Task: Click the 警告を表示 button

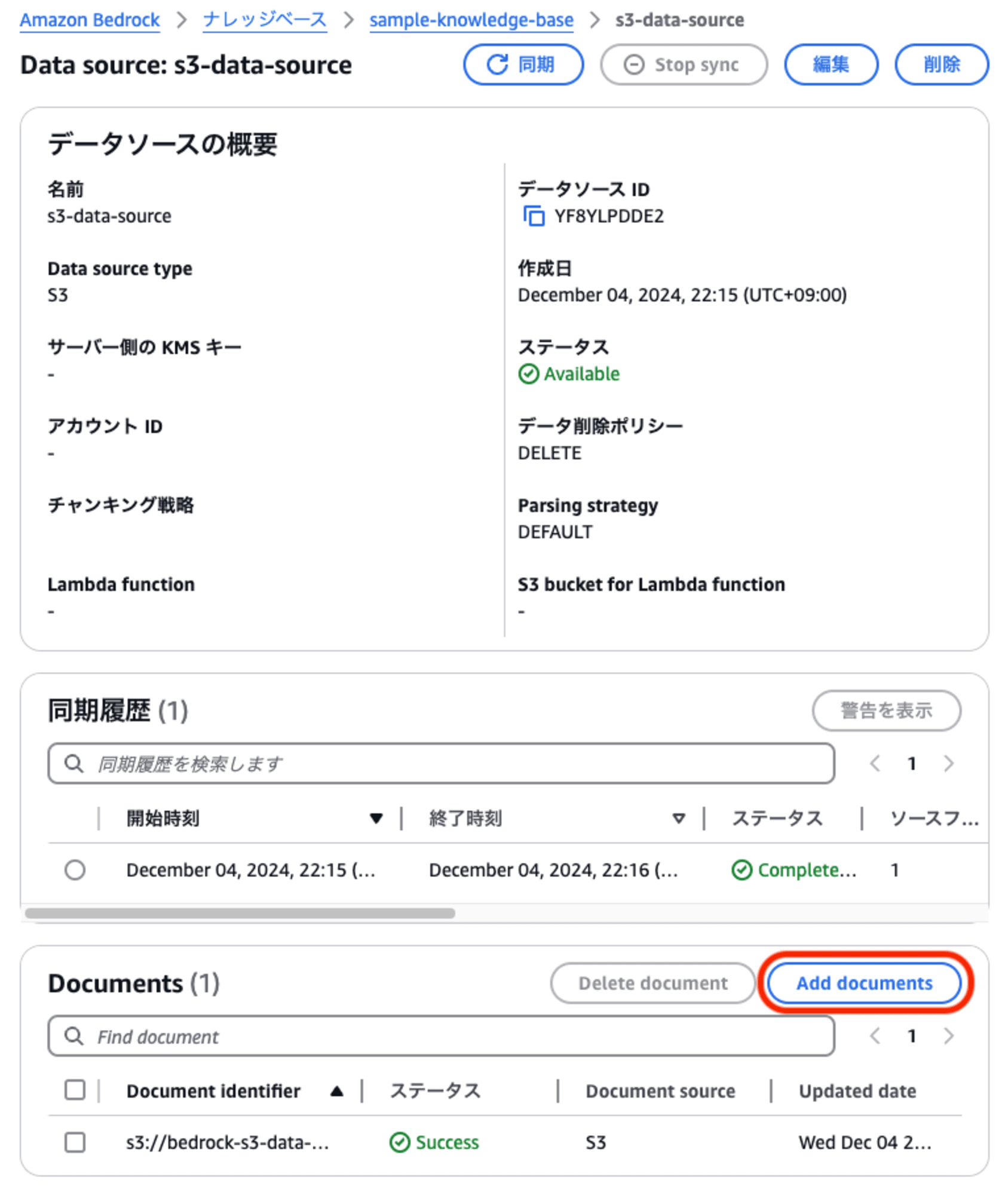Action: pyautogui.click(x=886, y=710)
